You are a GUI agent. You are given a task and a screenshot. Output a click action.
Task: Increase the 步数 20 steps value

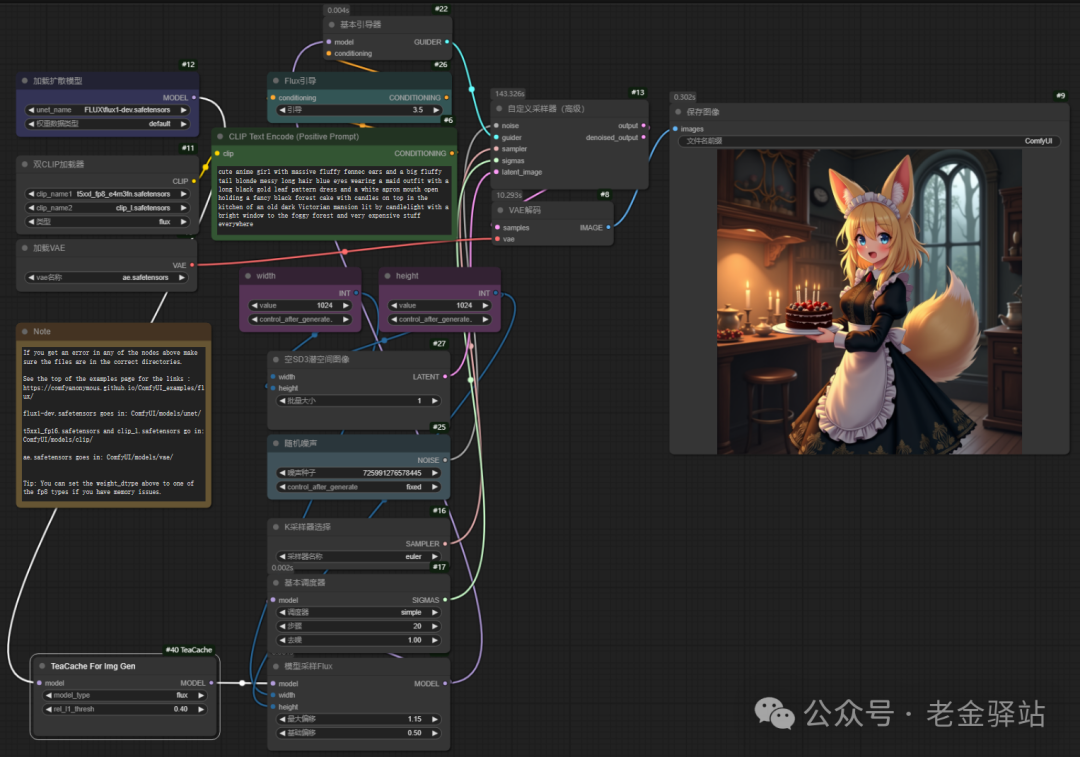click(435, 626)
